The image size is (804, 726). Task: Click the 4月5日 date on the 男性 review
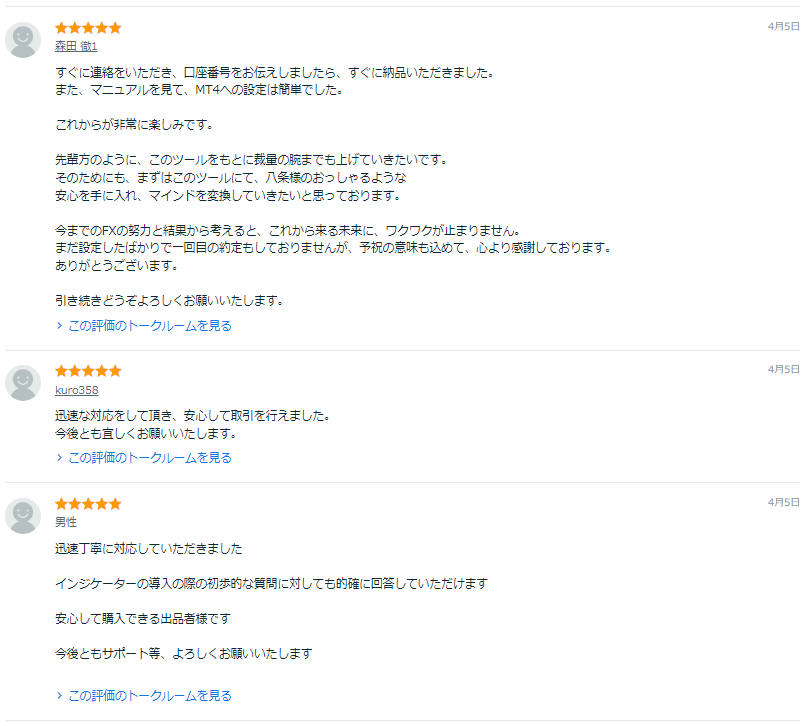783,502
